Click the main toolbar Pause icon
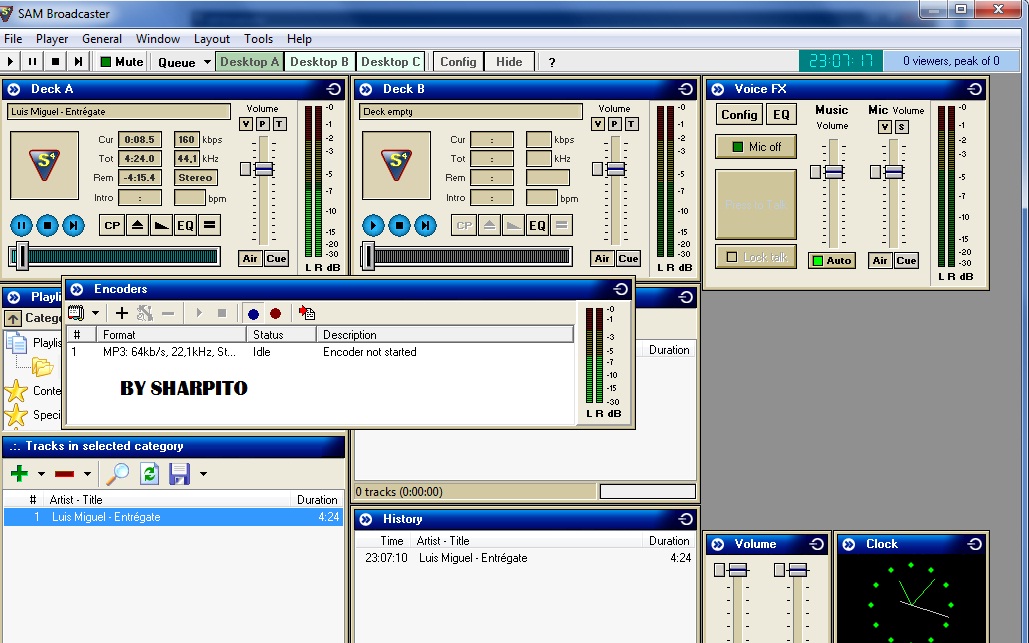Image resolution: width=1029 pixels, height=643 pixels. 32,62
